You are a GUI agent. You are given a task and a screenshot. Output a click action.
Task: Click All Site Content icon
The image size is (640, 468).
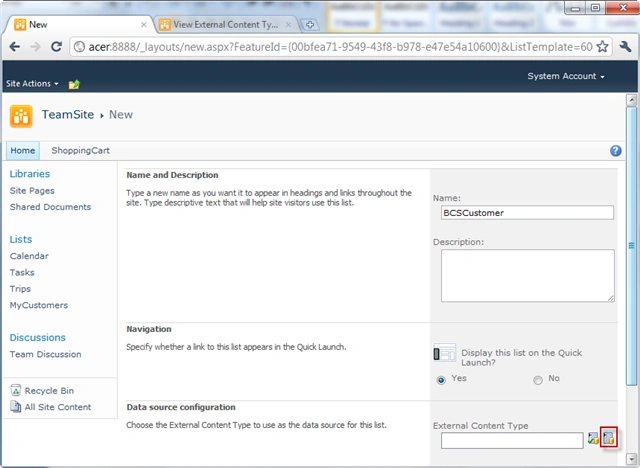[16, 406]
